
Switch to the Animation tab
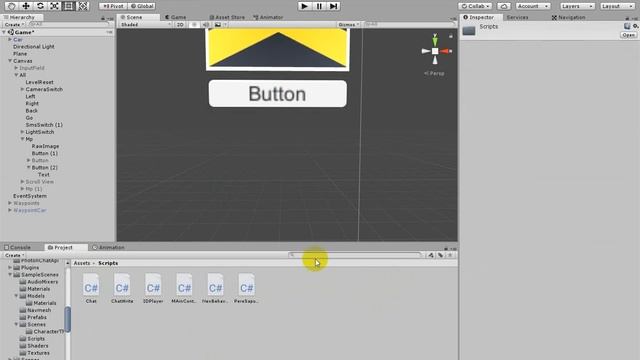(109, 247)
